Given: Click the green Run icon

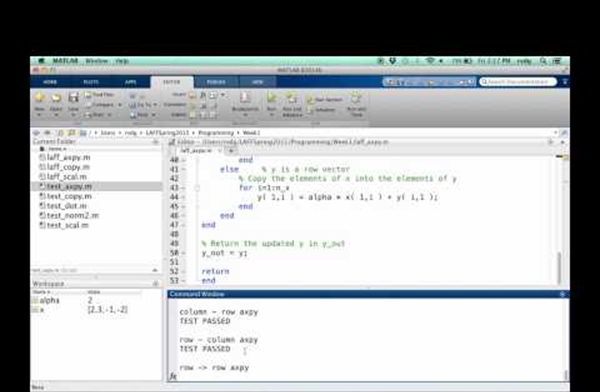Looking at the screenshot, I should tap(272, 97).
